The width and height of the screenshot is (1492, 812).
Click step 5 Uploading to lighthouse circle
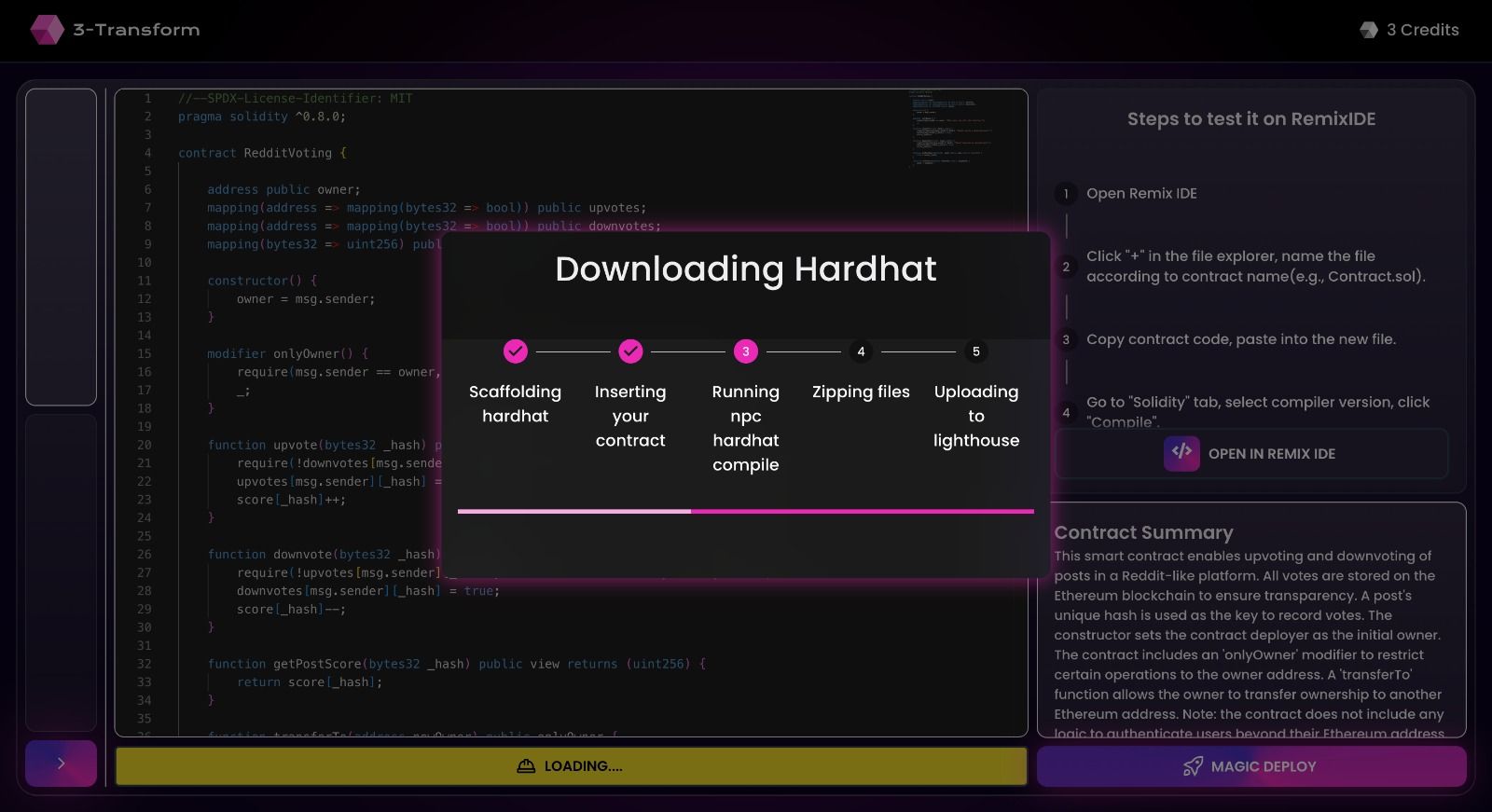(976, 351)
